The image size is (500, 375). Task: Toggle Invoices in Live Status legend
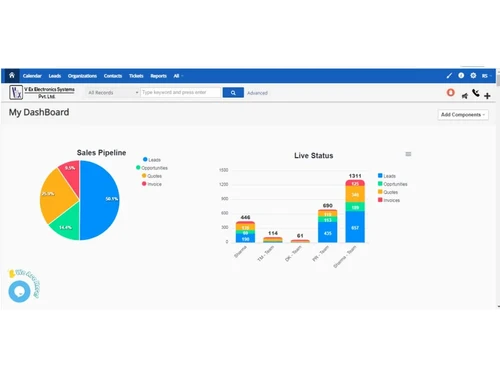(389, 200)
